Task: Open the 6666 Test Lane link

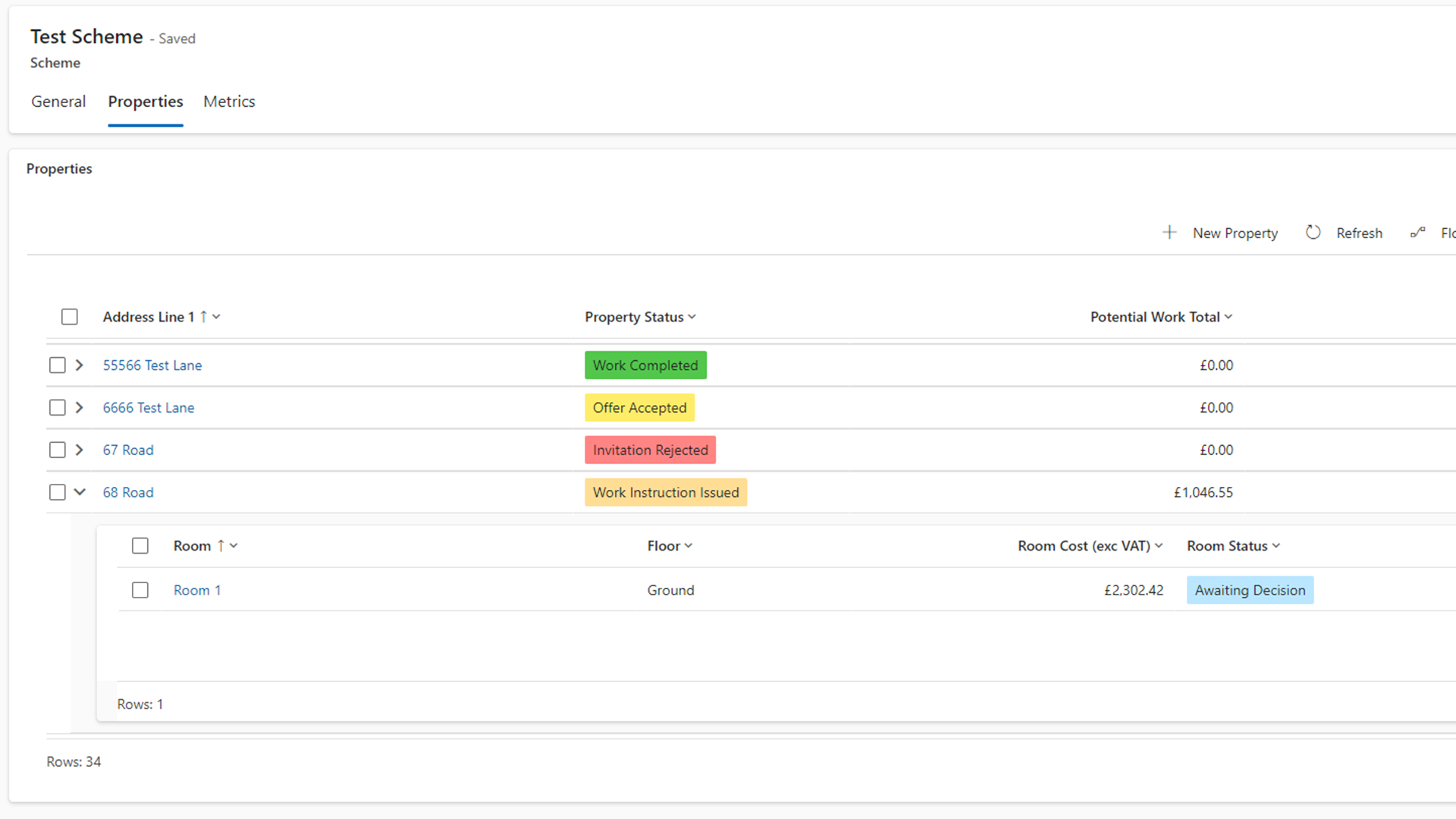Action: [x=149, y=408]
